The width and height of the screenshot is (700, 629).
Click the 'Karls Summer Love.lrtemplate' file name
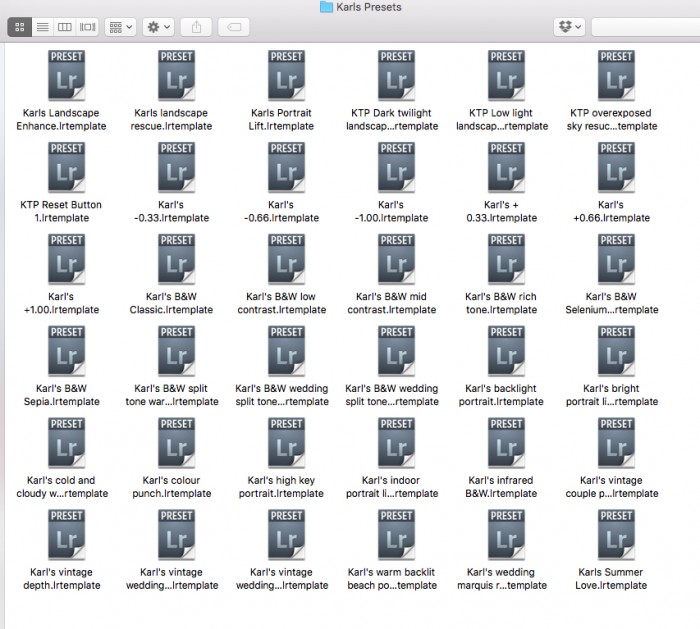pyautogui.click(x=611, y=579)
